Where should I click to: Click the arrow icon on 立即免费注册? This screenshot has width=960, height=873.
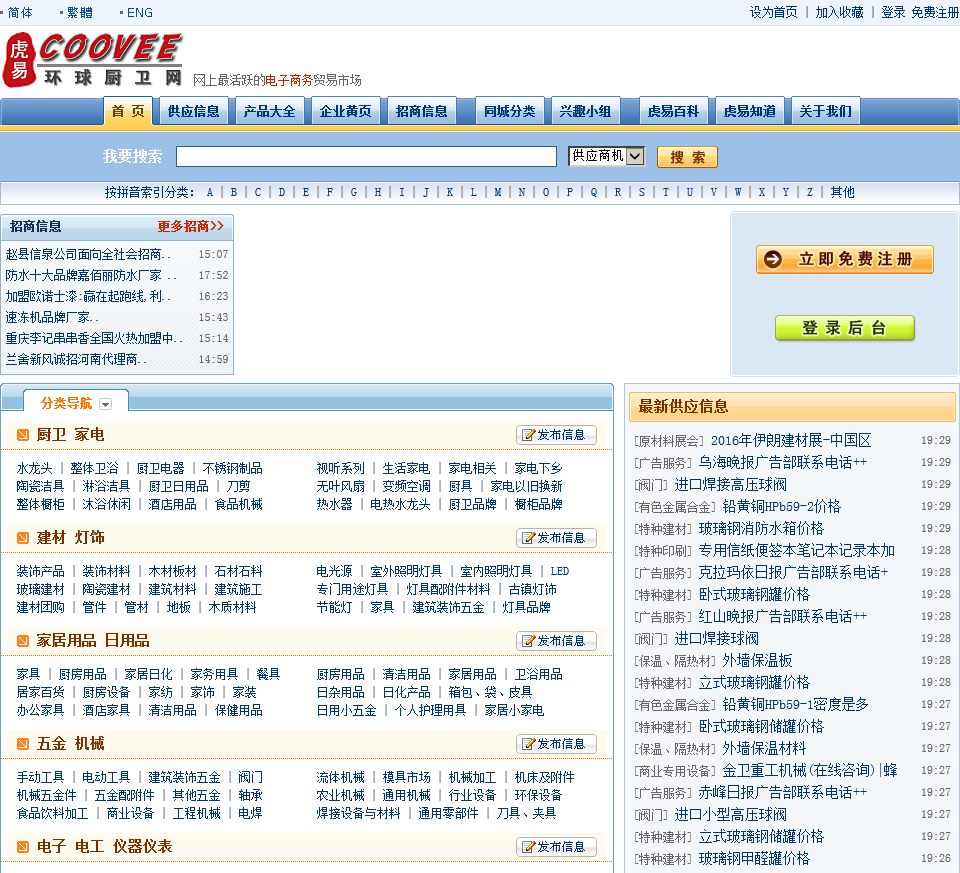point(773,260)
